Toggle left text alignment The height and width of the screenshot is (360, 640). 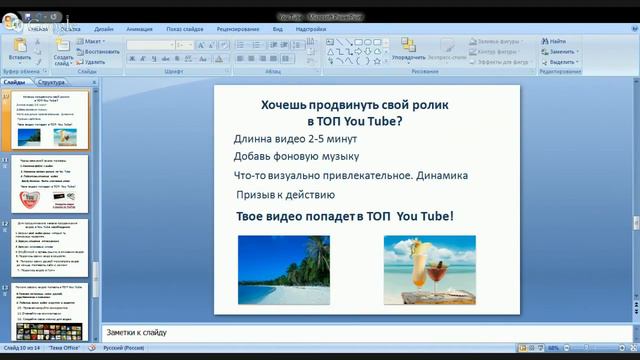coord(240,59)
